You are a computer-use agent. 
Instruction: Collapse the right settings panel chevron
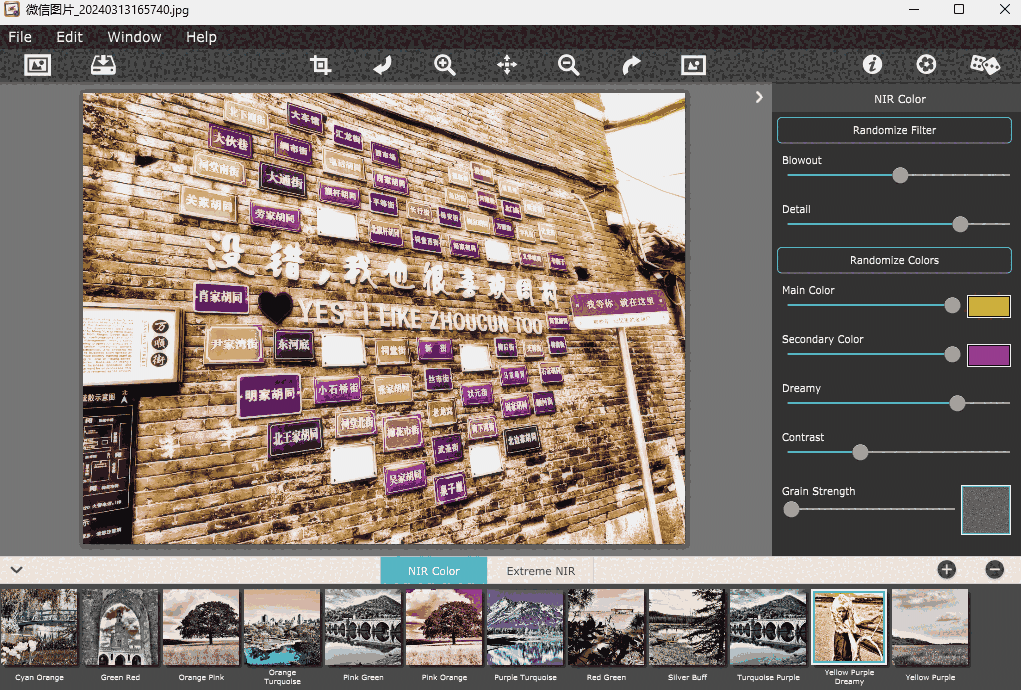coord(759,97)
